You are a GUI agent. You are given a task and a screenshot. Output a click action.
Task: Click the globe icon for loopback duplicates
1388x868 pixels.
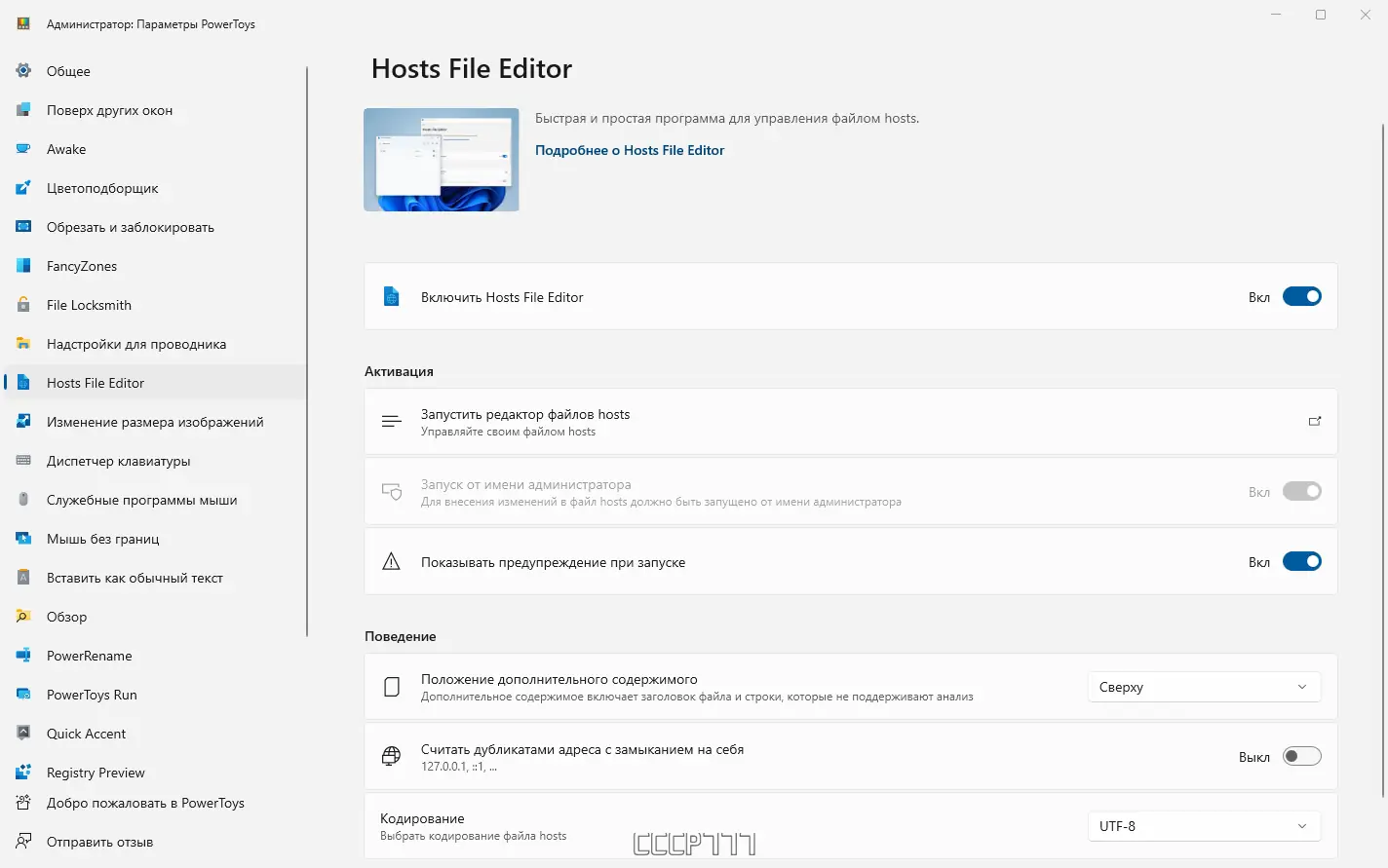tap(391, 756)
